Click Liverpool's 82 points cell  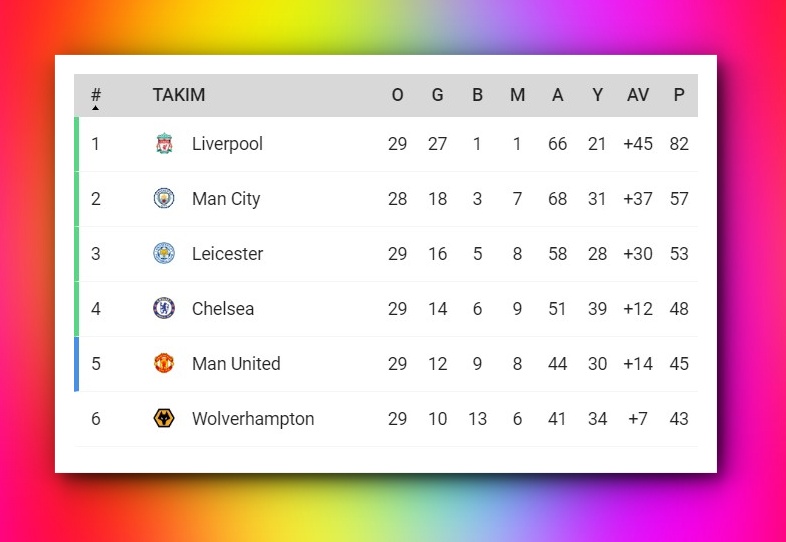[679, 144]
